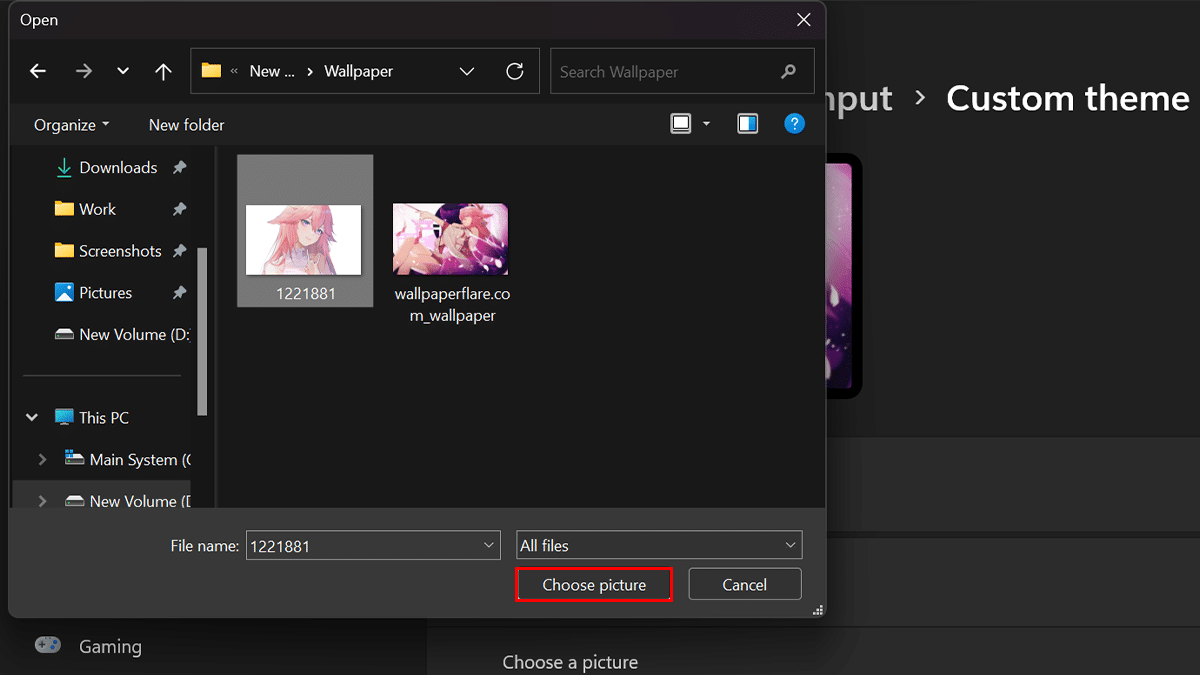Refresh the Wallpaper folder view
Screen dimensions: 1200x675
[515, 71]
